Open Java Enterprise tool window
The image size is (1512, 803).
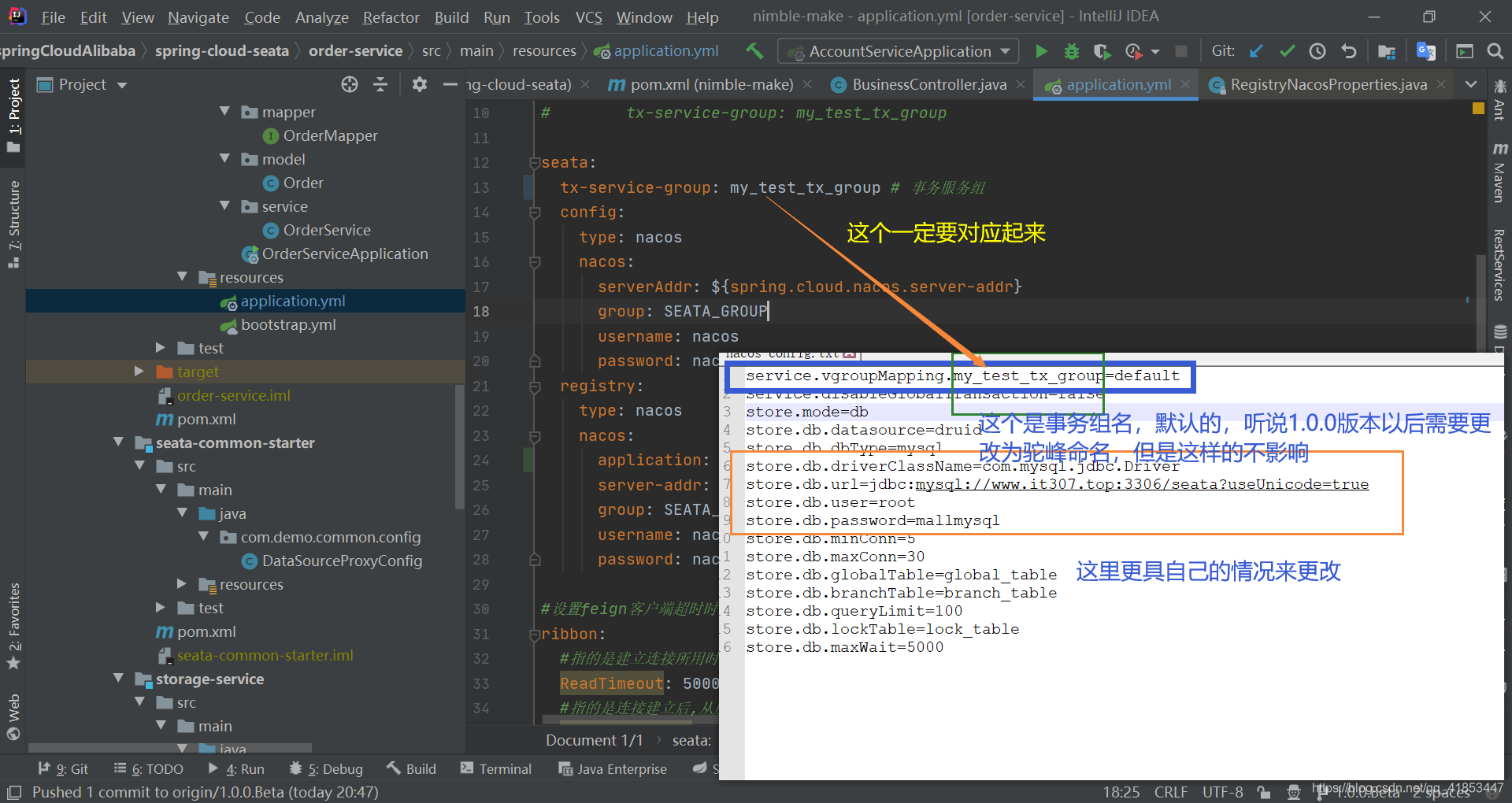tap(613, 769)
